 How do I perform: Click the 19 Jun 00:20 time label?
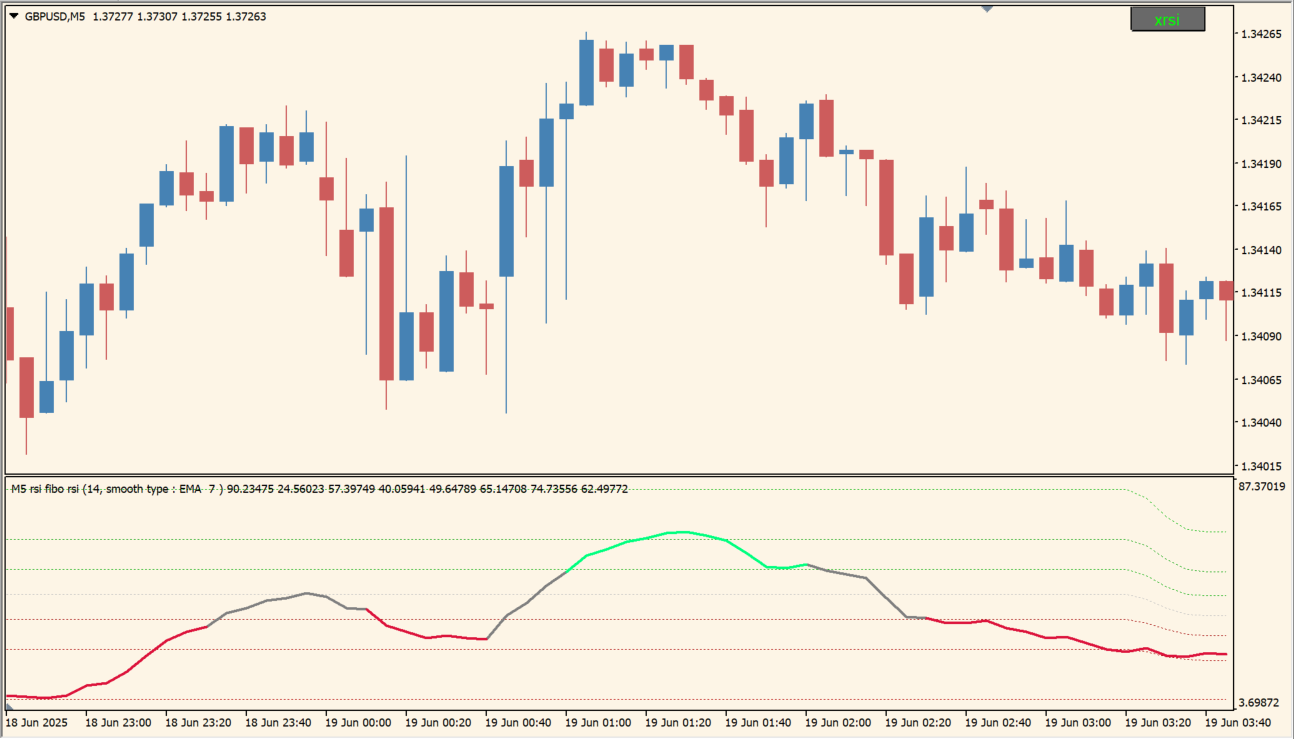pos(438,721)
